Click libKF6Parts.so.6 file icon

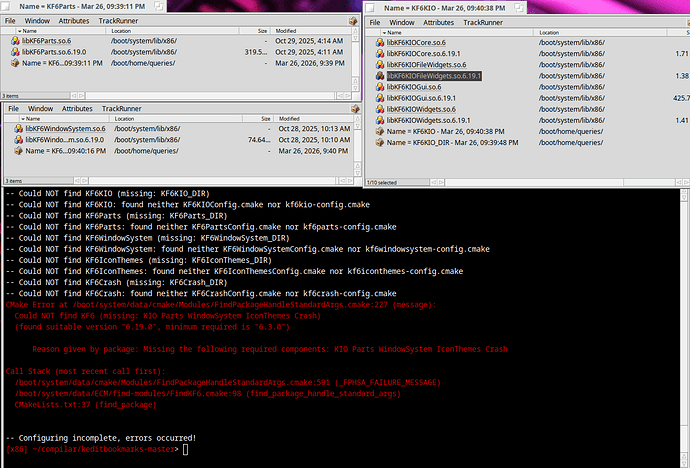(x=15, y=40)
